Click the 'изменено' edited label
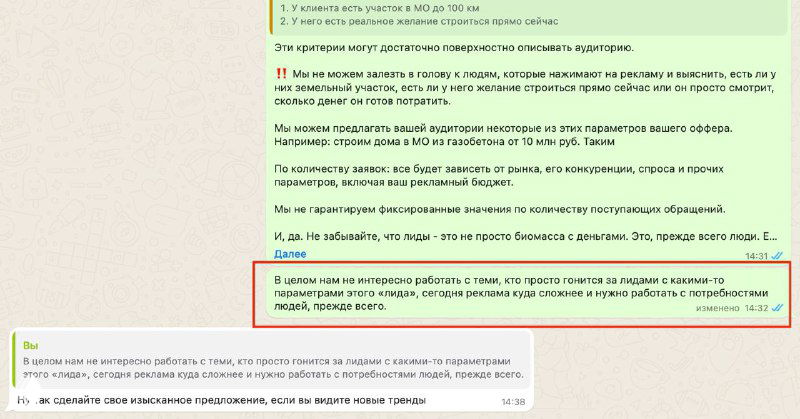Image resolution: width=800 pixels, height=419 pixels. (717, 308)
